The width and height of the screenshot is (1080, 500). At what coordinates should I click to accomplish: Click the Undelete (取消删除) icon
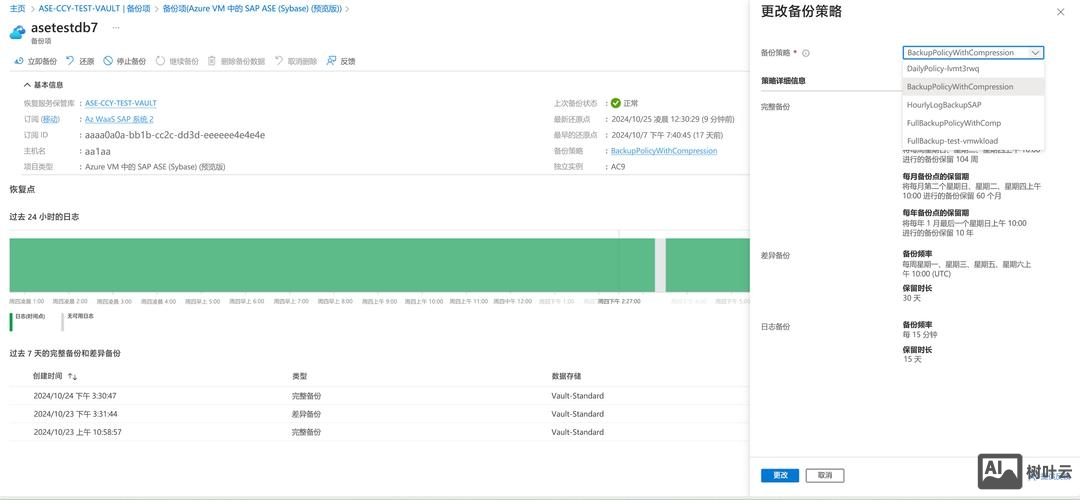click(279, 61)
